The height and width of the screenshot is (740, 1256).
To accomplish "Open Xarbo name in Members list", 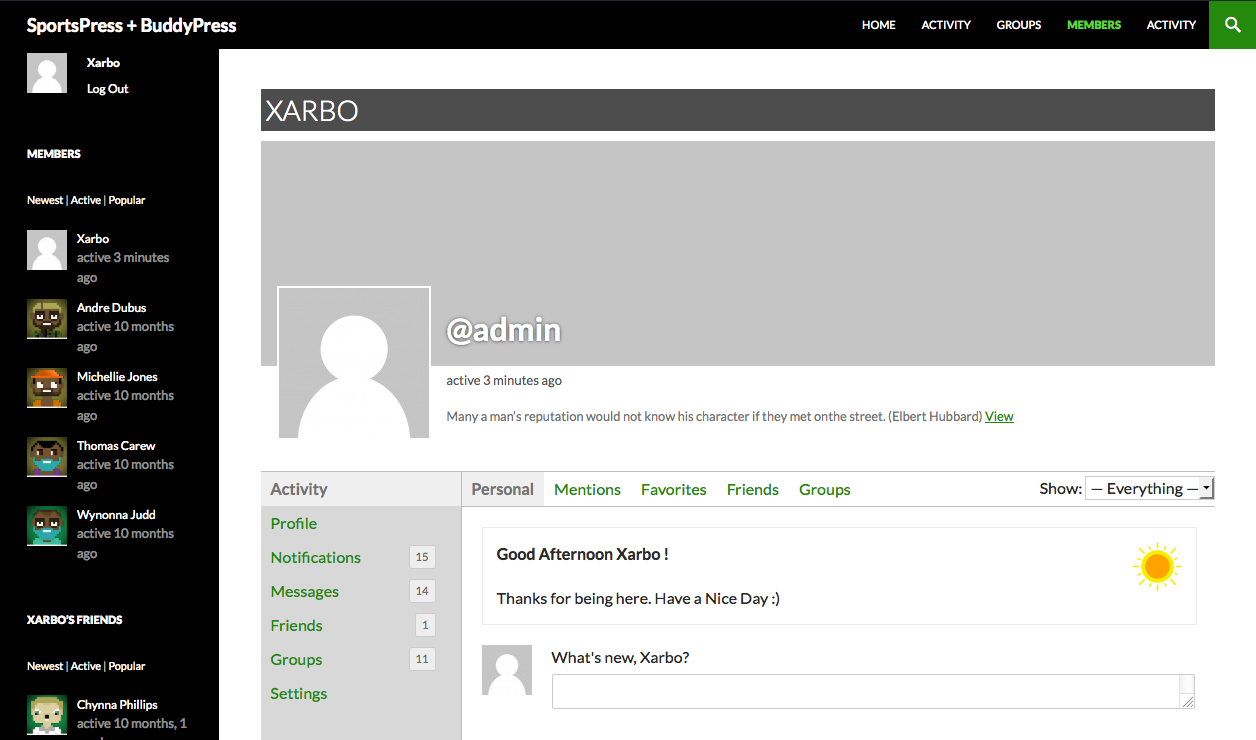I will (x=93, y=239).
